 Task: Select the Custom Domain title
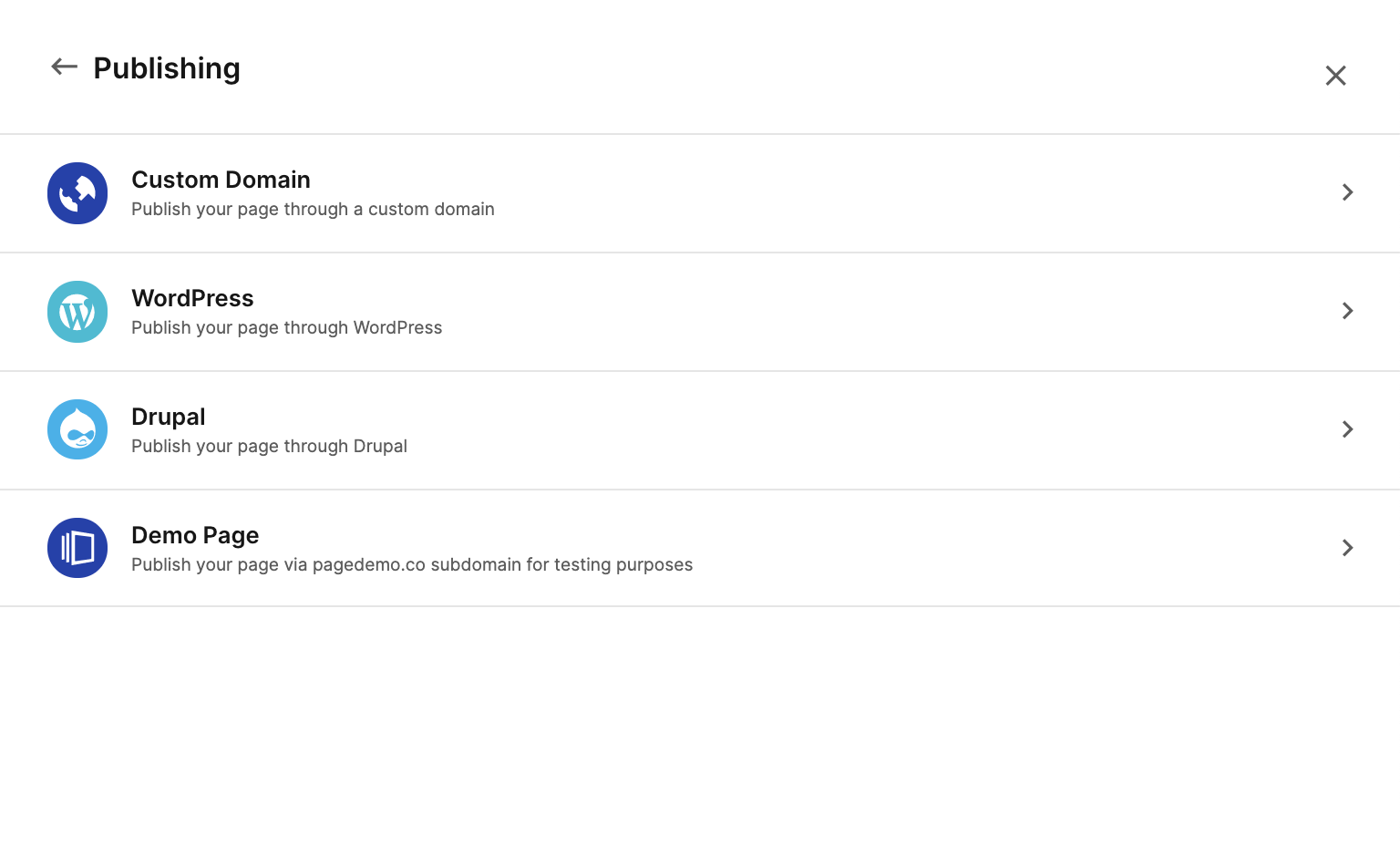[221, 180]
